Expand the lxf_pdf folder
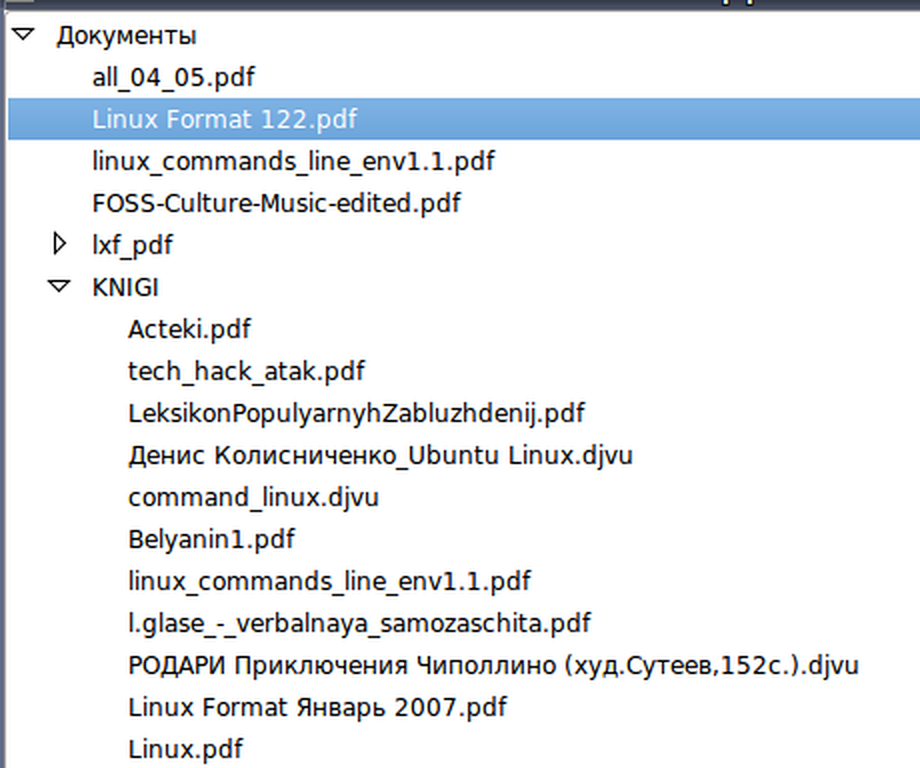The height and width of the screenshot is (768, 920). pyautogui.click(x=59, y=243)
